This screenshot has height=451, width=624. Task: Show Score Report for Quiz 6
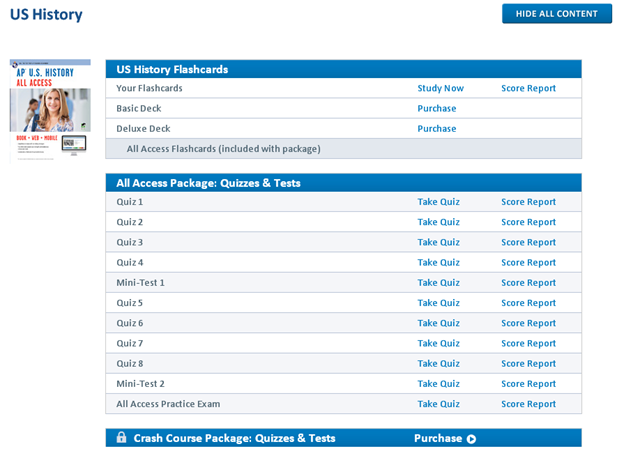(528, 323)
